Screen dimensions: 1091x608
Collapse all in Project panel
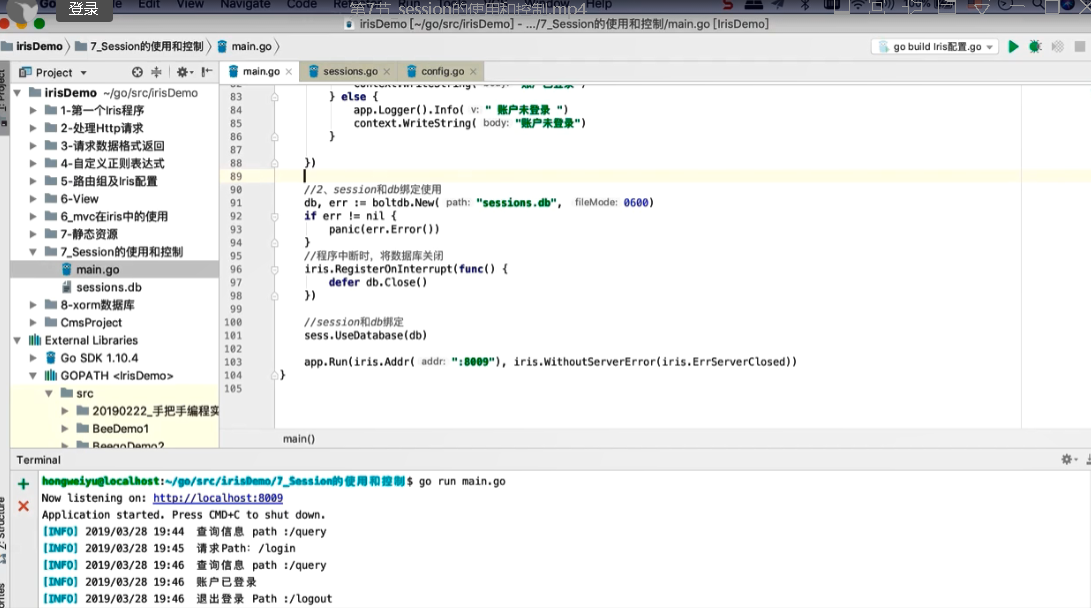(x=157, y=72)
